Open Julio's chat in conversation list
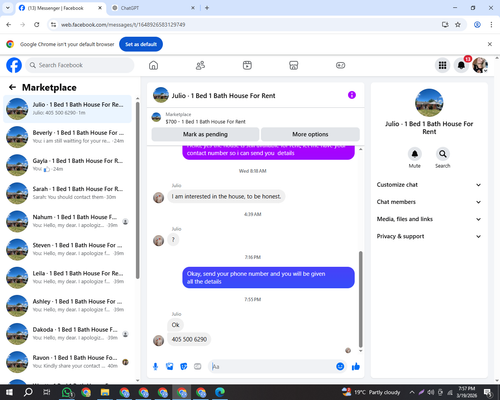 tap(67, 109)
